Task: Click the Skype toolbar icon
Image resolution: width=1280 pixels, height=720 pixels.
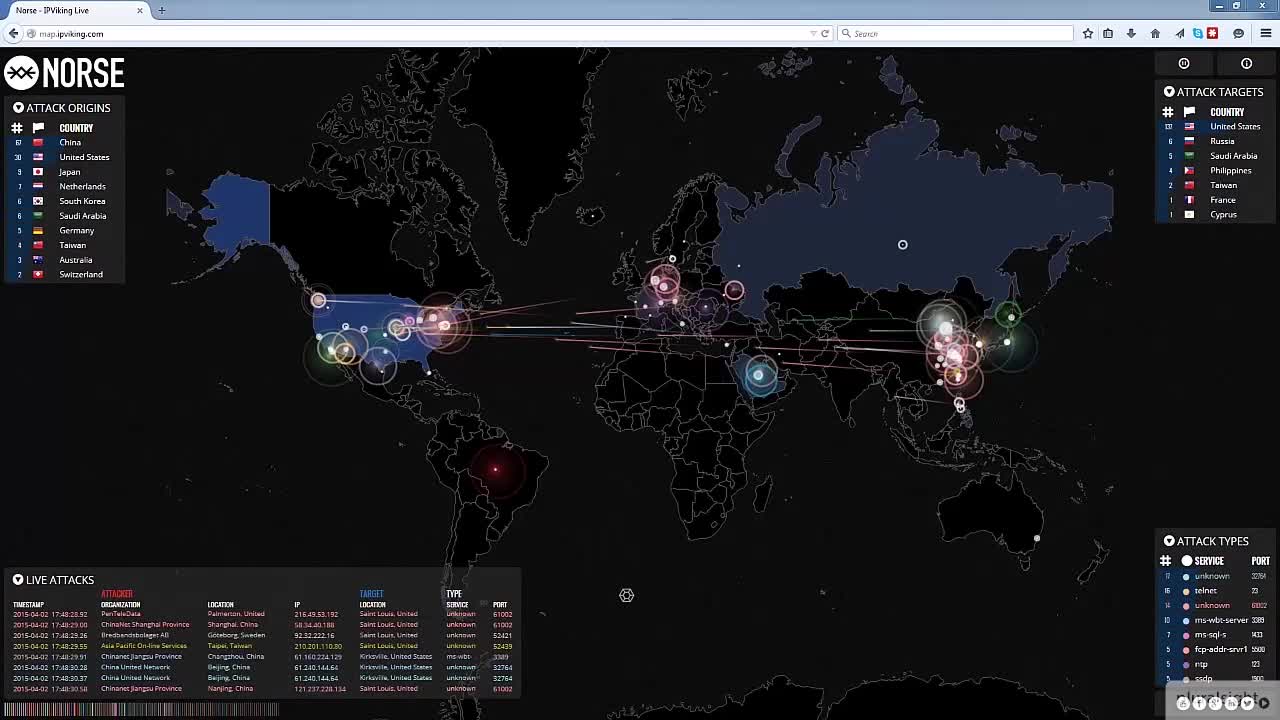Action: pos(1197,33)
